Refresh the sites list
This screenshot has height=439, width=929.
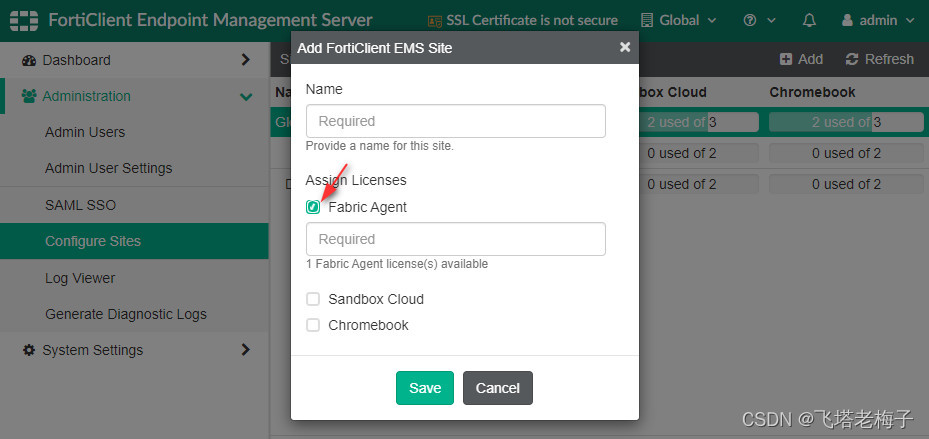[x=880, y=59]
